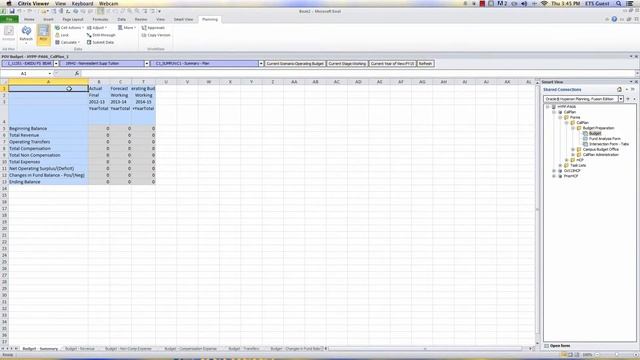Viewport: 640px width, 360px height.
Task: Open the first POV entity dropdown arrow
Action: click(x=56, y=64)
